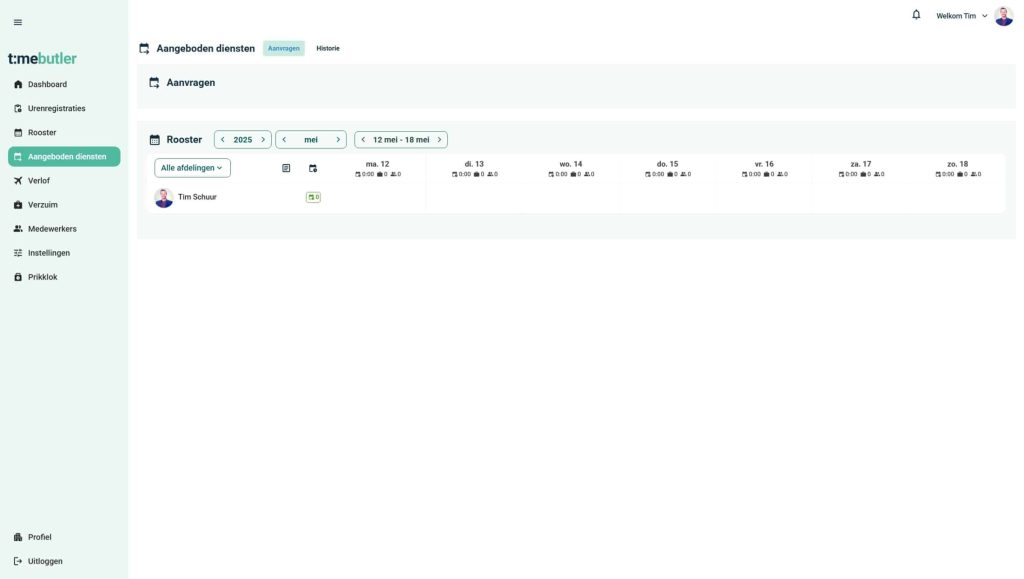This screenshot has width=1024, height=579.
Task: Select Aangeboden diensten in the sidebar
Action: point(64,157)
